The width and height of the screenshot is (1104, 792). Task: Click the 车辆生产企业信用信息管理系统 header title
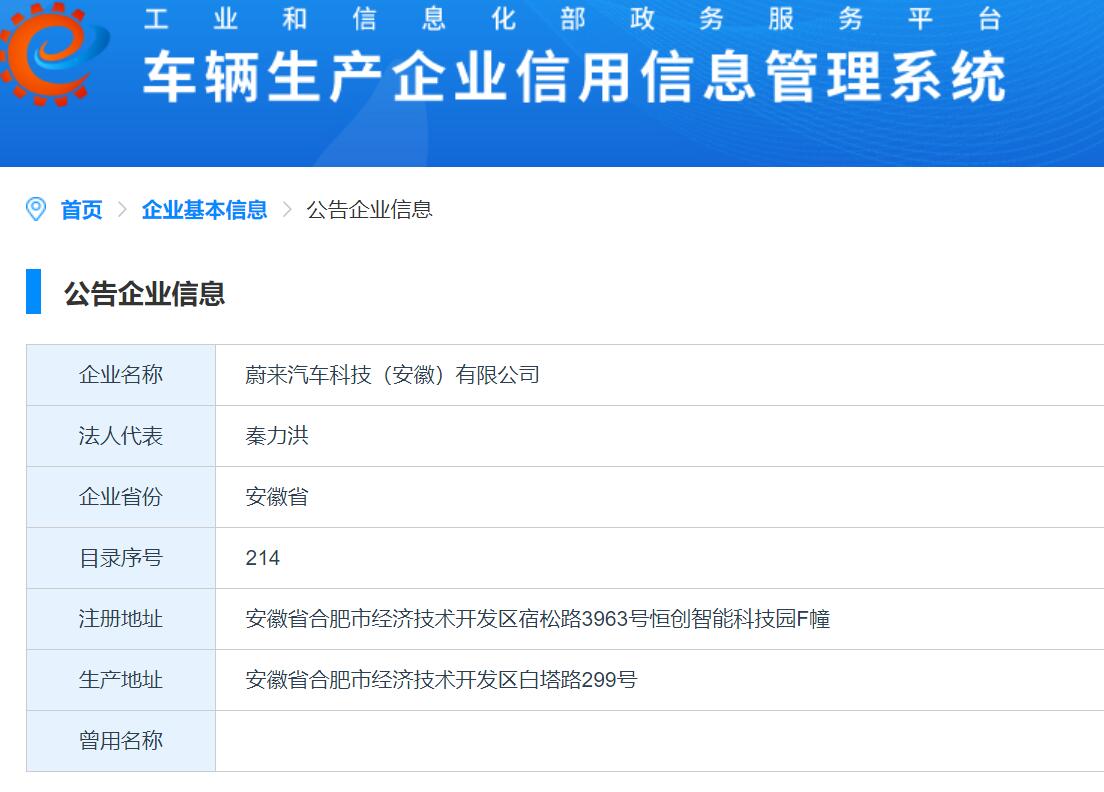tap(574, 78)
